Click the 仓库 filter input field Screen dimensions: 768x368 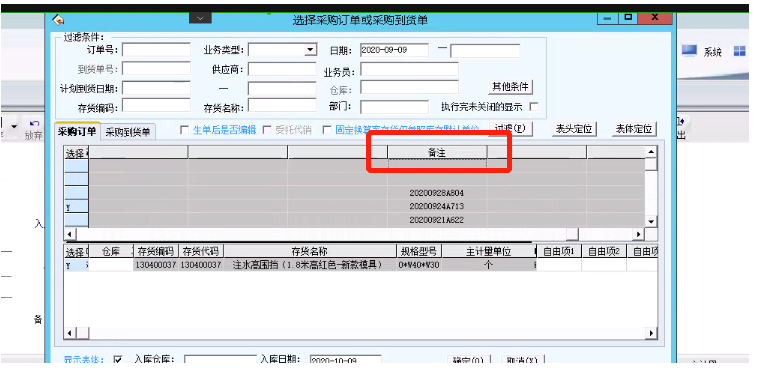(409, 87)
